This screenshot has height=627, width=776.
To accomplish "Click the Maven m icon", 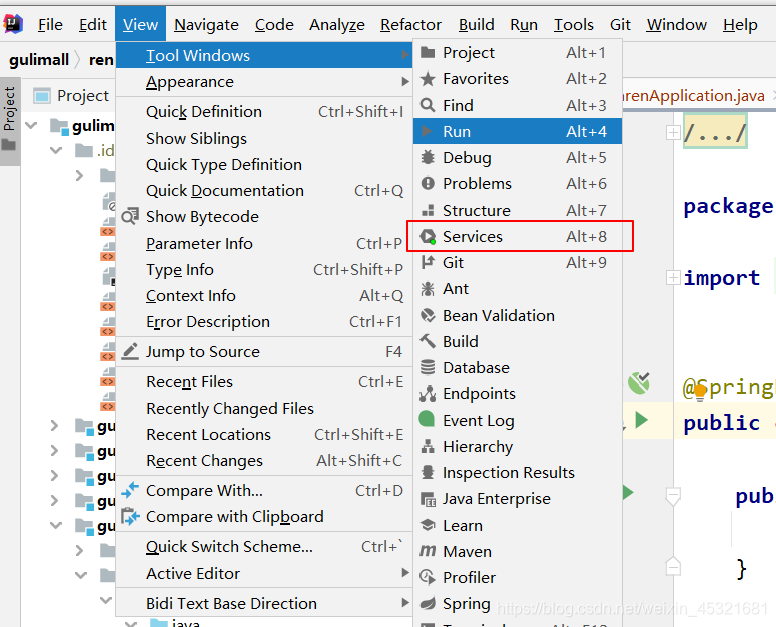I will pos(428,551).
